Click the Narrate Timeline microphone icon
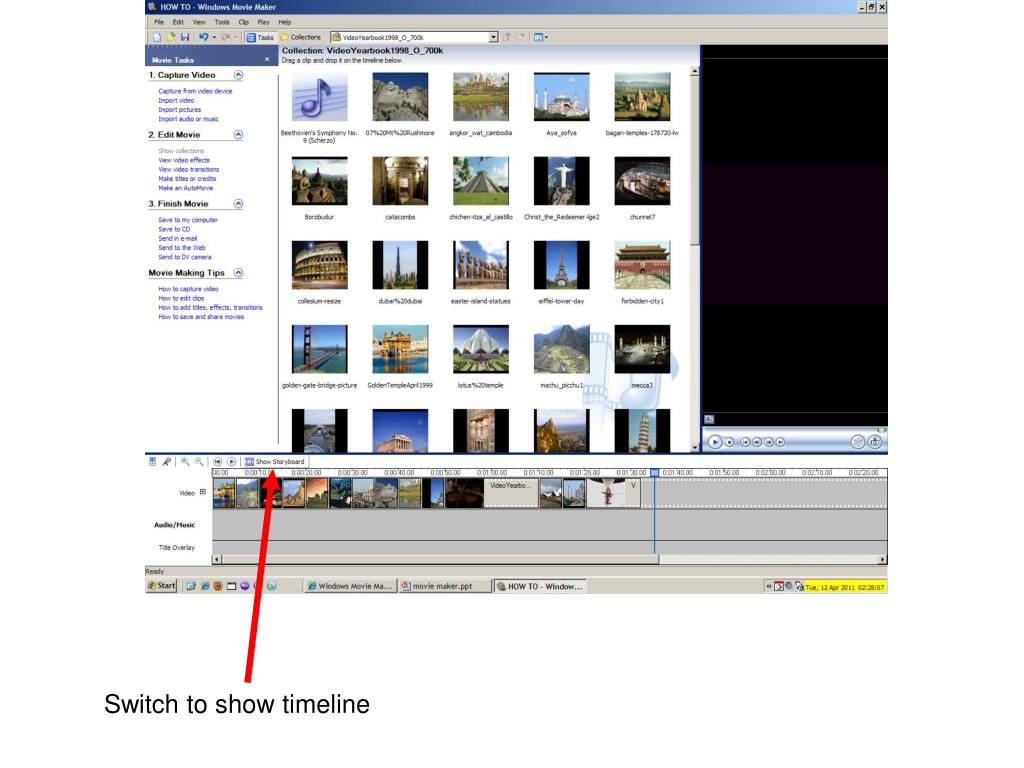 [x=167, y=462]
